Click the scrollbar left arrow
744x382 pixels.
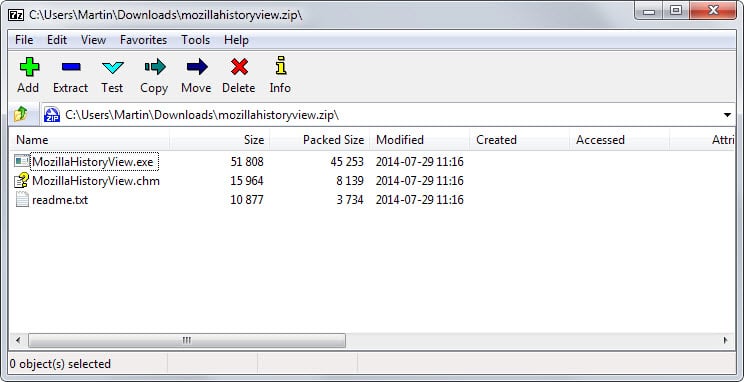19,340
